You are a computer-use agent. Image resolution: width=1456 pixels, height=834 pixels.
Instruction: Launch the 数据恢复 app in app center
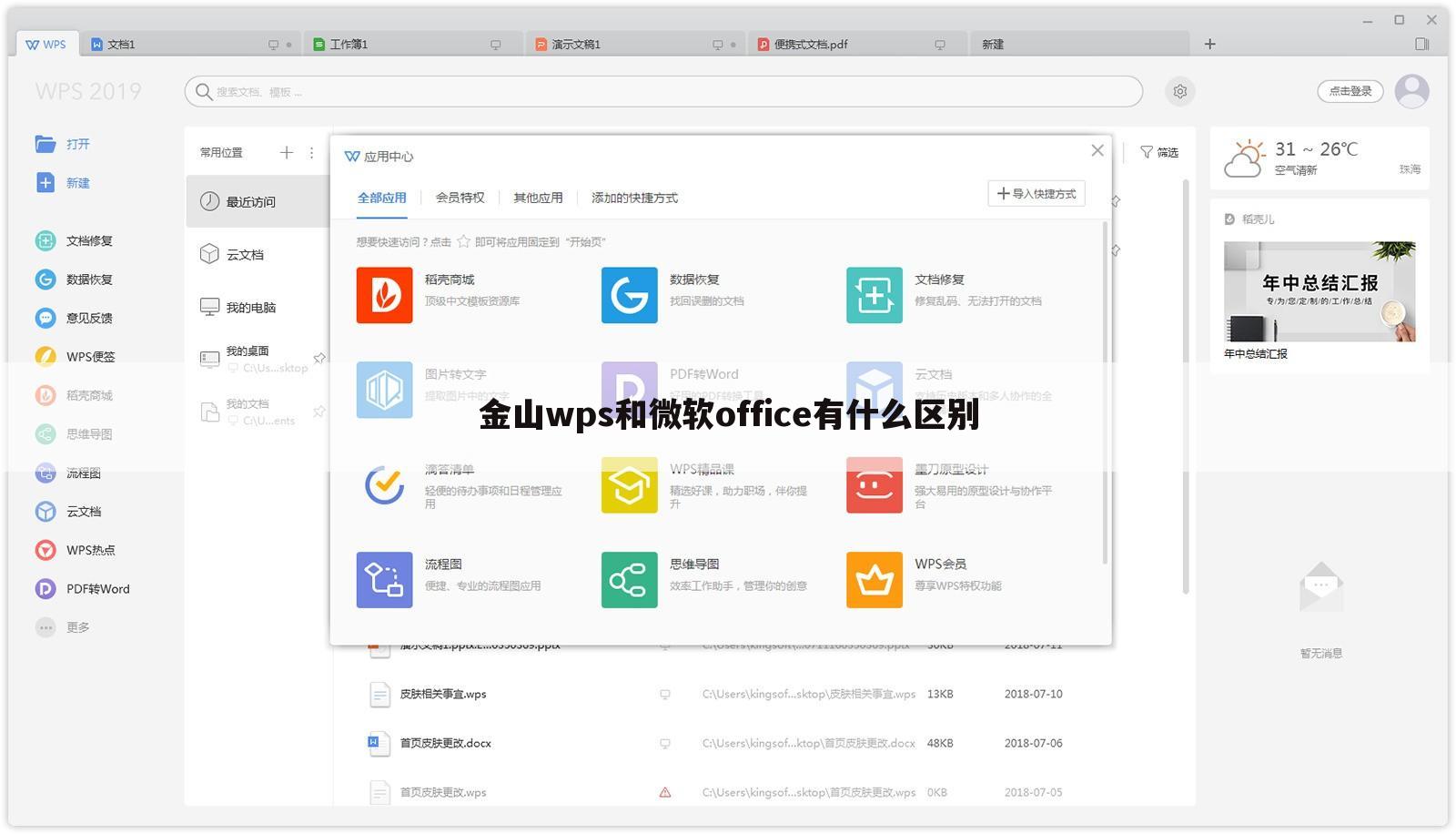click(629, 295)
